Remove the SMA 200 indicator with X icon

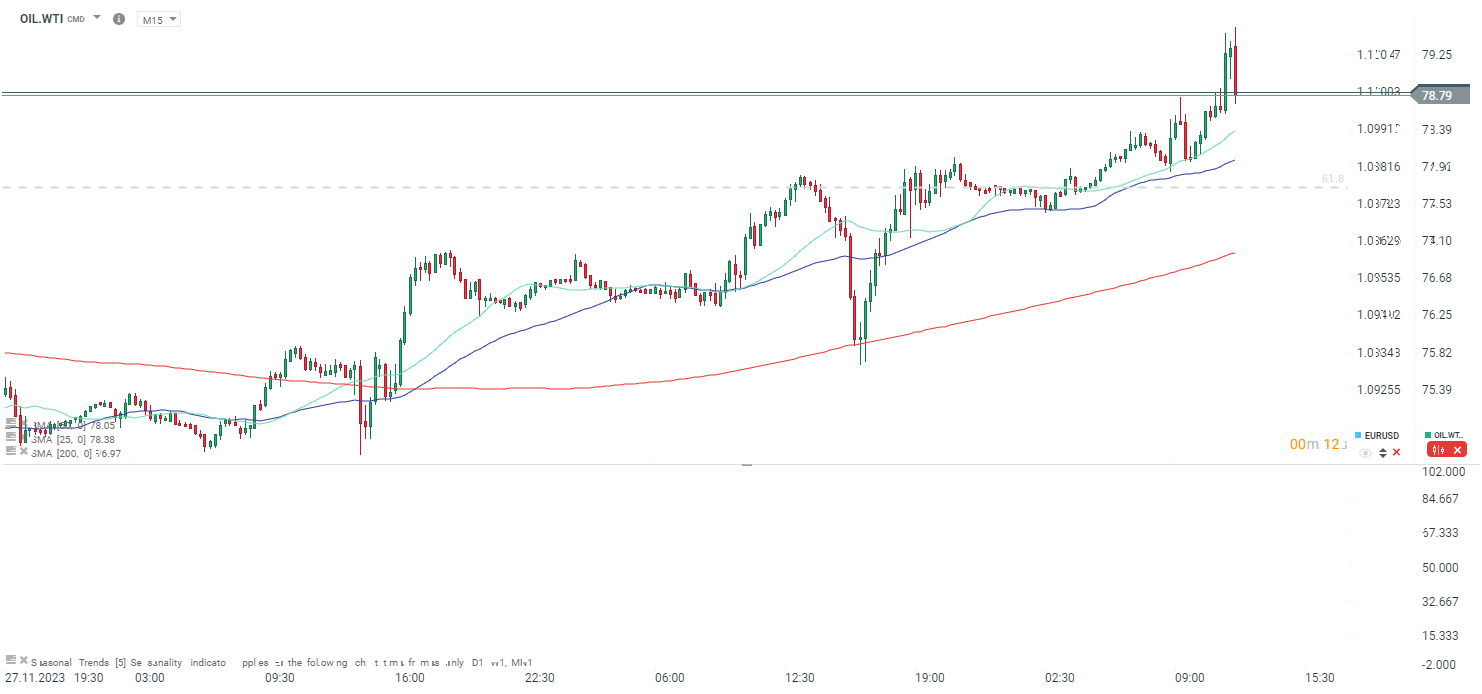22,453
